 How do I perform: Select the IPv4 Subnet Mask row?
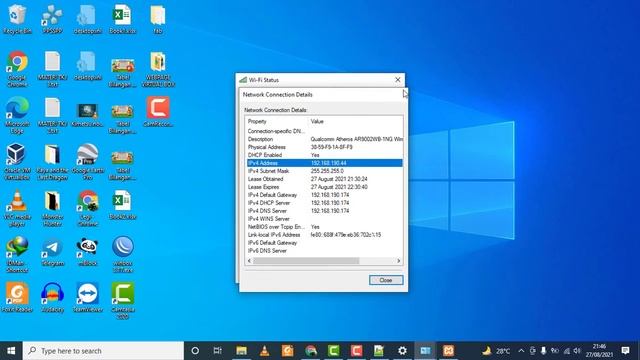[x=324, y=171]
